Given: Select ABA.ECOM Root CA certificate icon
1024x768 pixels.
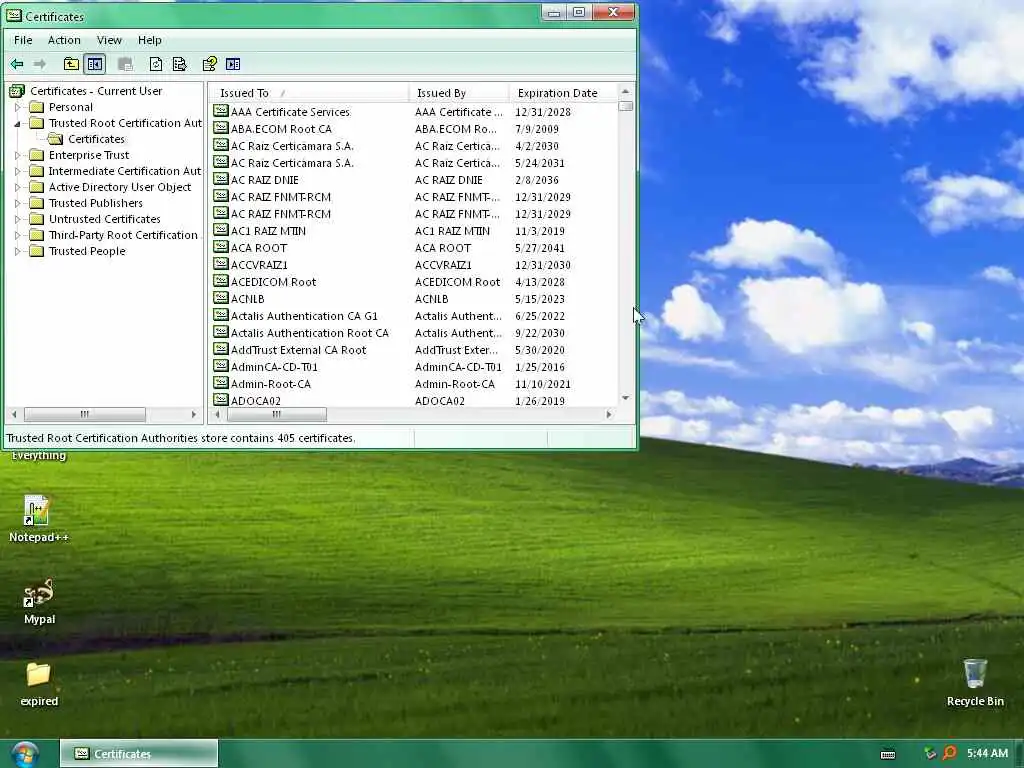Looking at the screenshot, I should [221, 129].
